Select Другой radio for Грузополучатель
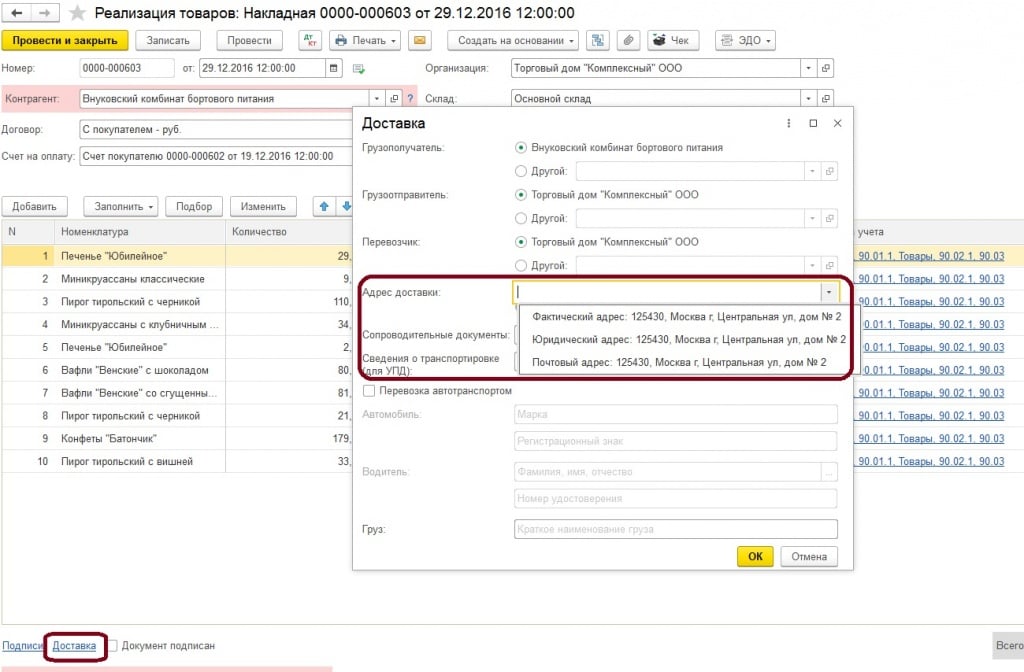 520,171
